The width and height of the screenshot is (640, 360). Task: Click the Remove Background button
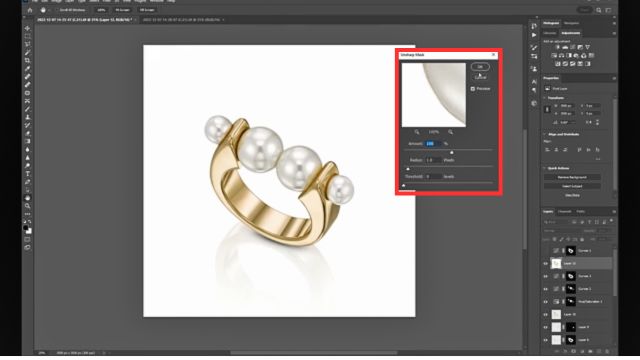pyautogui.click(x=572, y=177)
